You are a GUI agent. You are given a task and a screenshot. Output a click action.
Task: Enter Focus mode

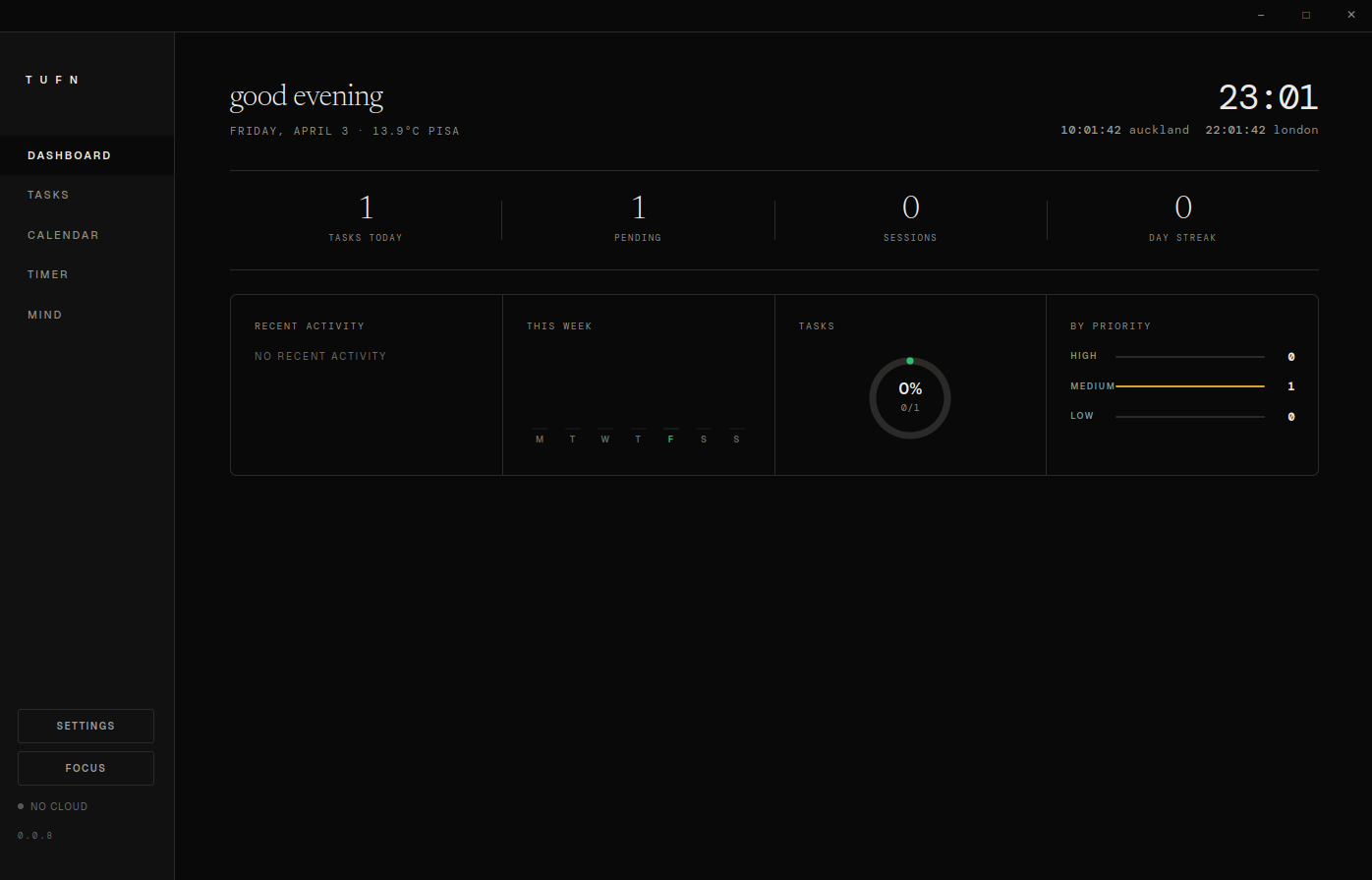(x=86, y=768)
